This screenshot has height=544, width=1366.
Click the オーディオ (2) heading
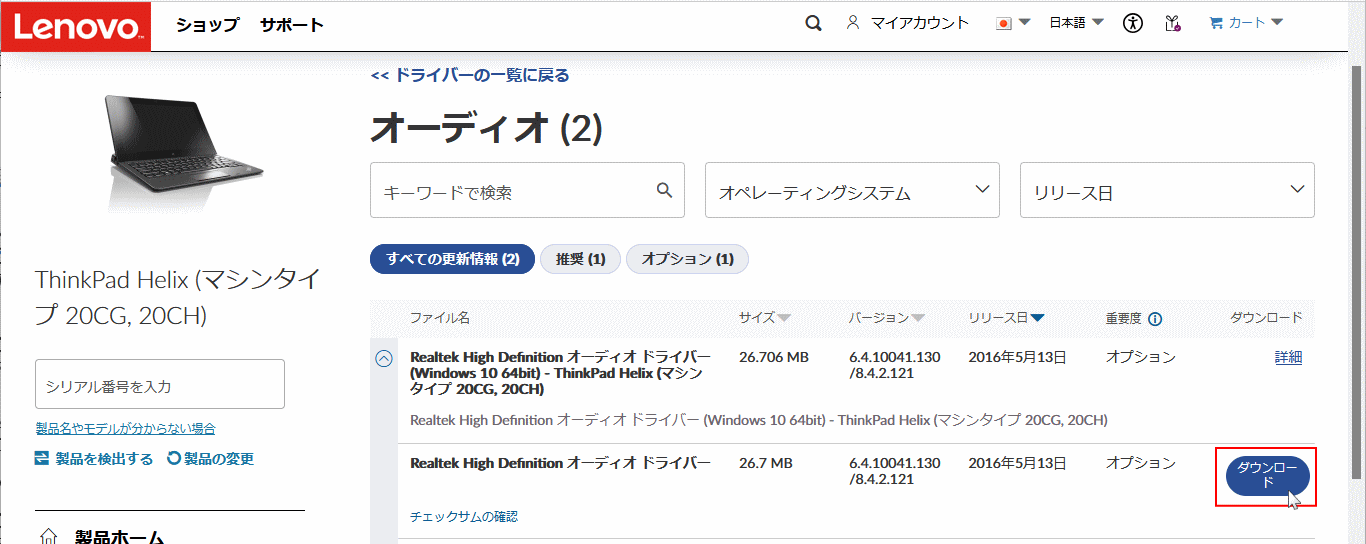pos(487,127)
